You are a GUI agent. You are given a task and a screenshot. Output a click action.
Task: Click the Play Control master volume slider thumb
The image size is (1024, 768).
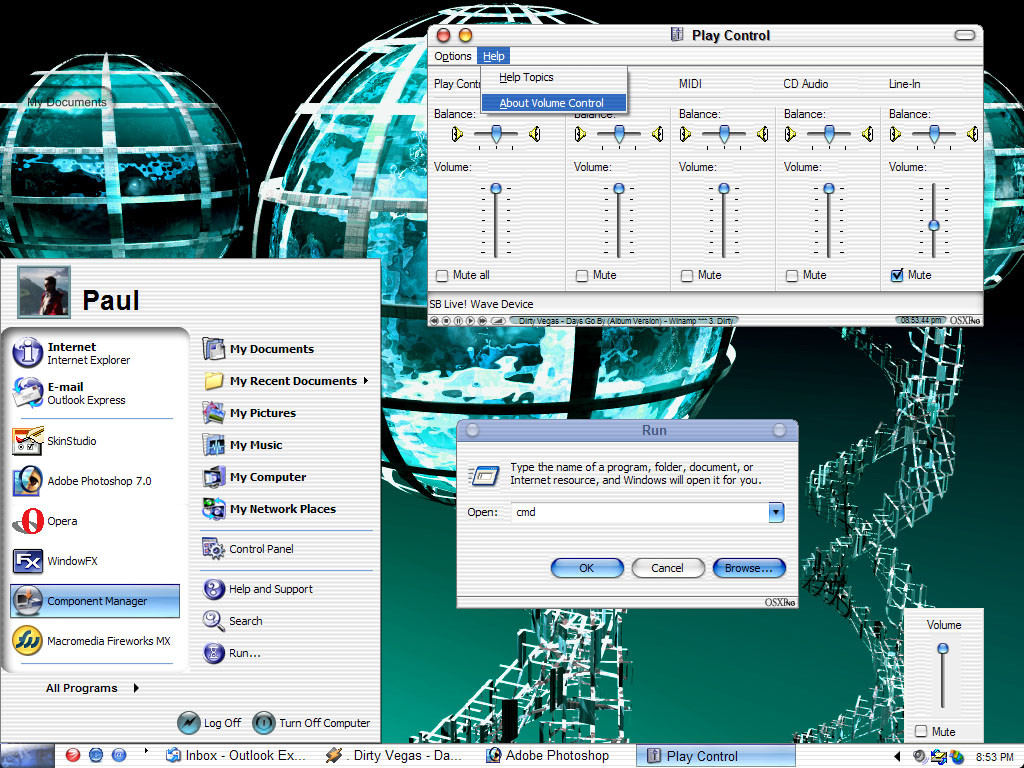(496, 188)
